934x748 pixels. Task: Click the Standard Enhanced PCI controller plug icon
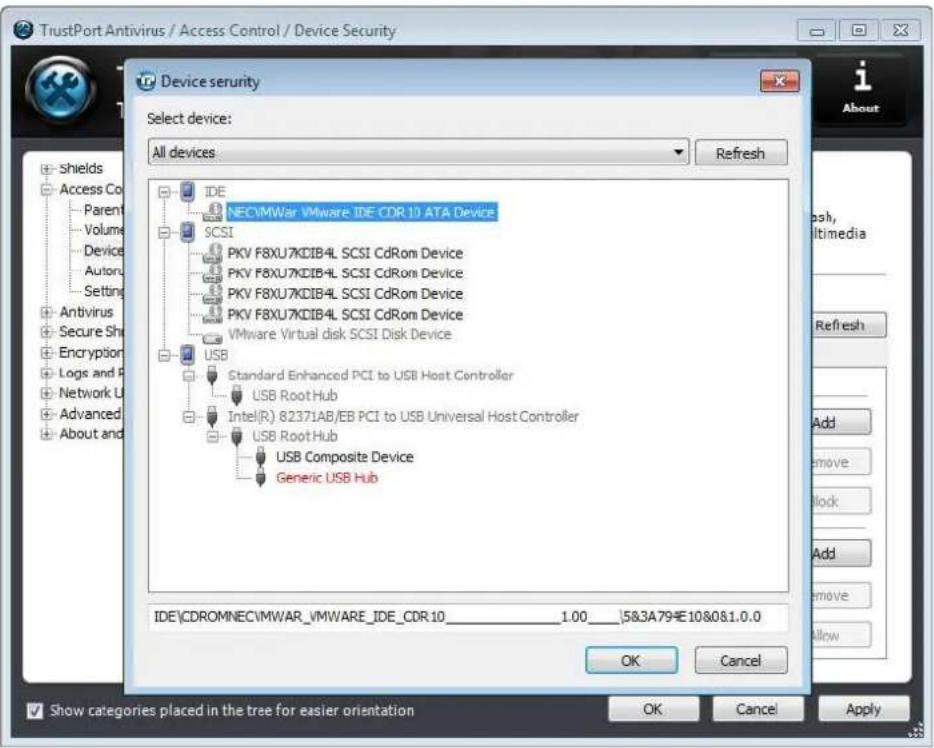[212, 376]
